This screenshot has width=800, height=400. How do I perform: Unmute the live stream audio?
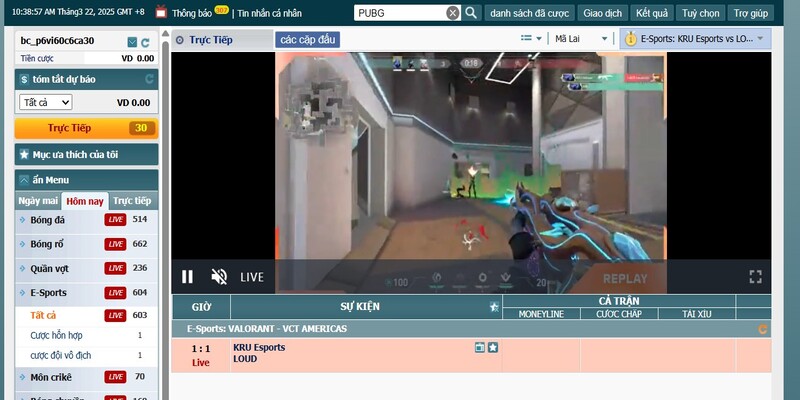pos(219,277)
